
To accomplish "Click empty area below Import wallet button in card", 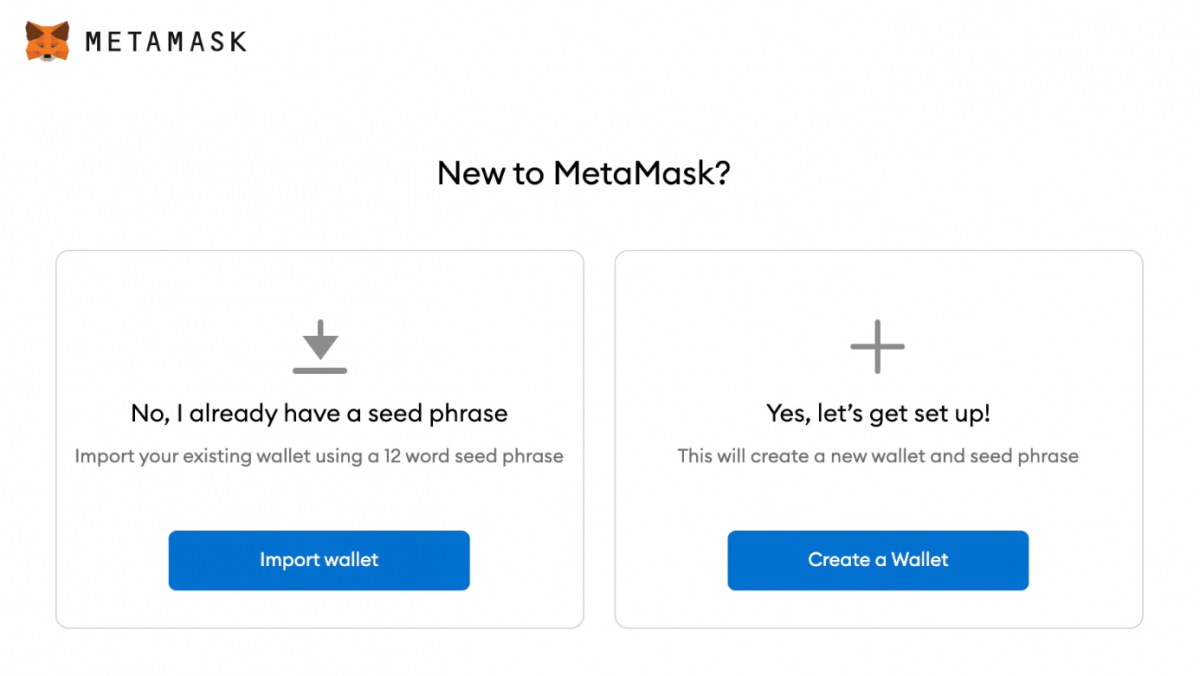I will 319,608.
